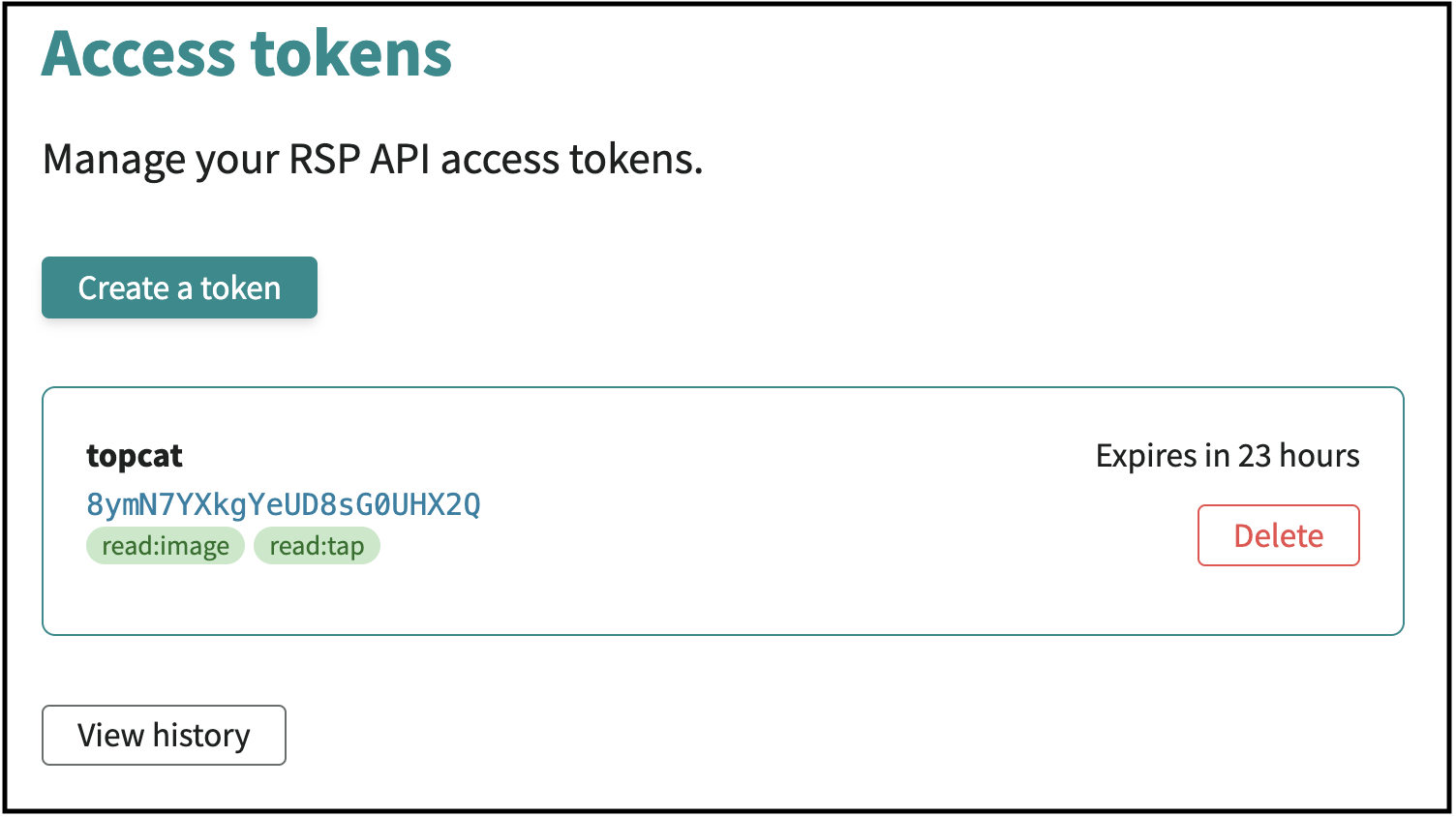This screenshot has width=1456, height=817.
Task: Click the Expires in 23 hours label
Action: [1227, 456]
